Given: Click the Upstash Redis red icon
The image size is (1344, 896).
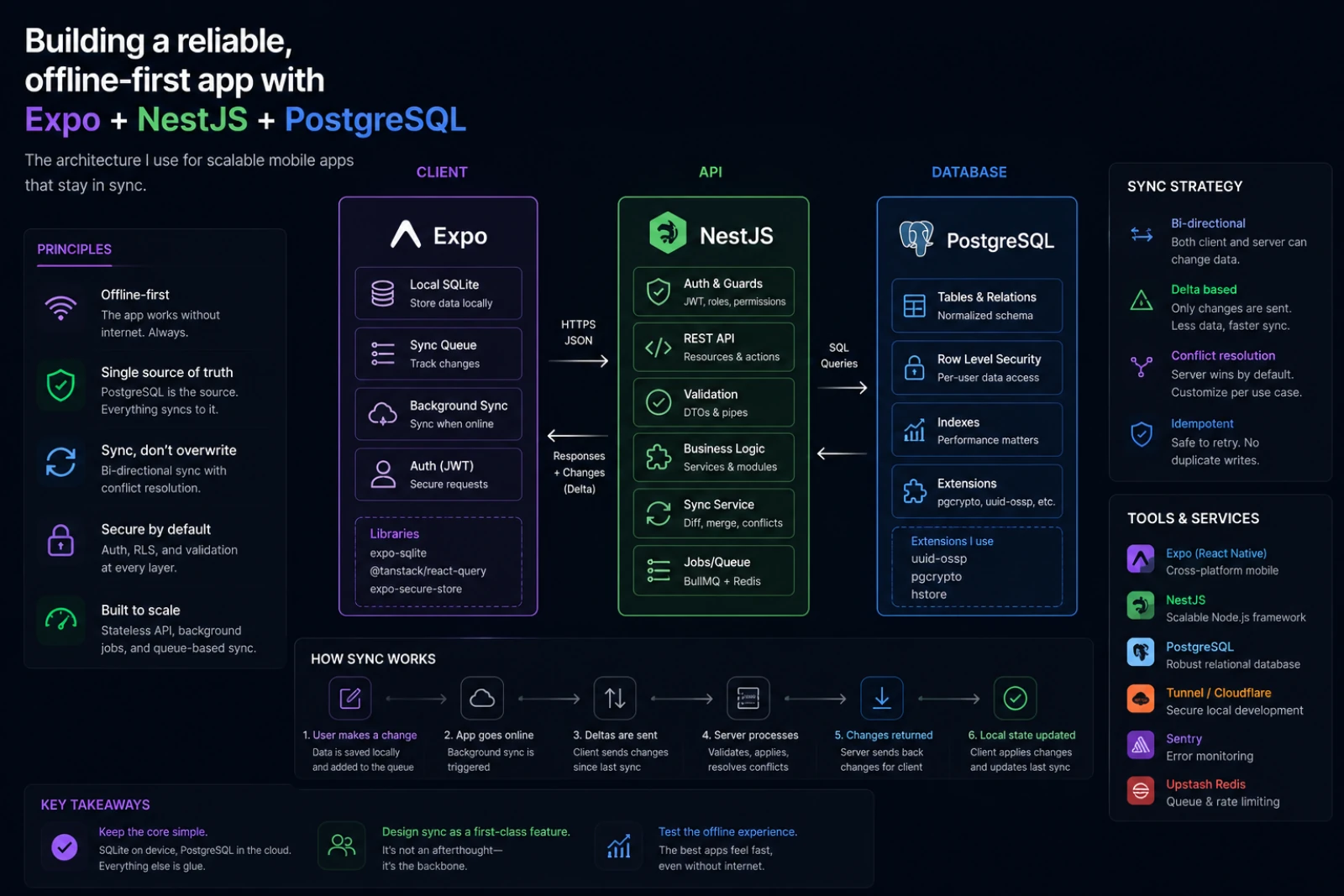Looking at the screenshot, I should coord(1141,791).
